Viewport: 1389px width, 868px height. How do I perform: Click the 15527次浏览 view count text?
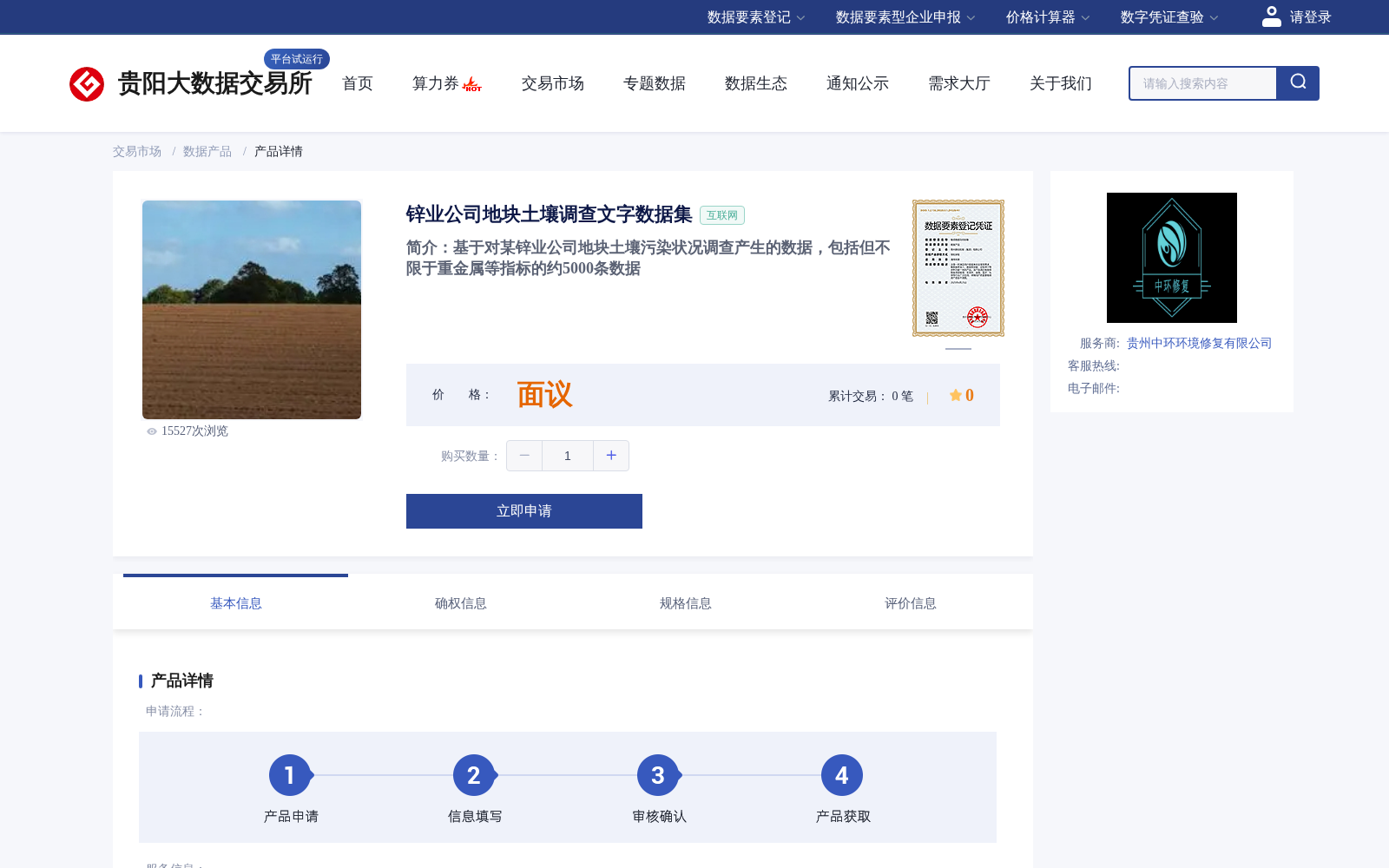[194, 431]
